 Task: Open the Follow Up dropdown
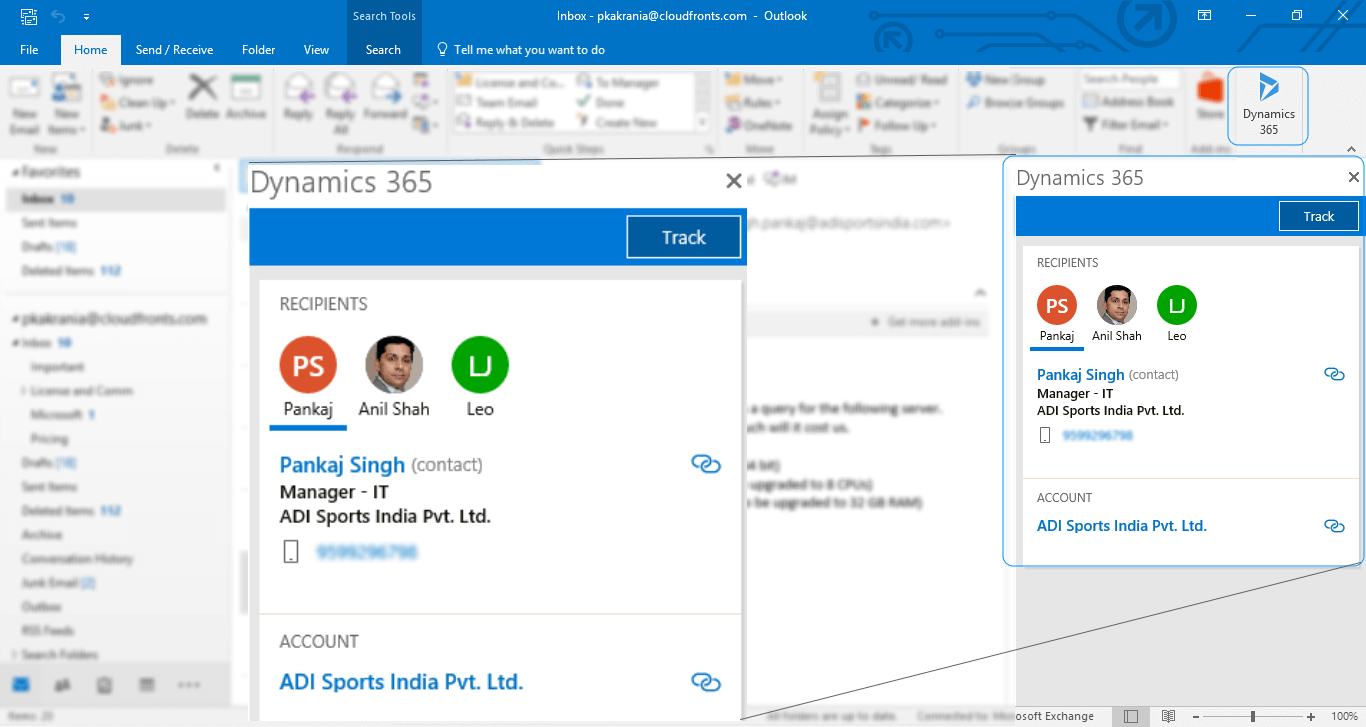pyautogui.click(x=896, y=125)
